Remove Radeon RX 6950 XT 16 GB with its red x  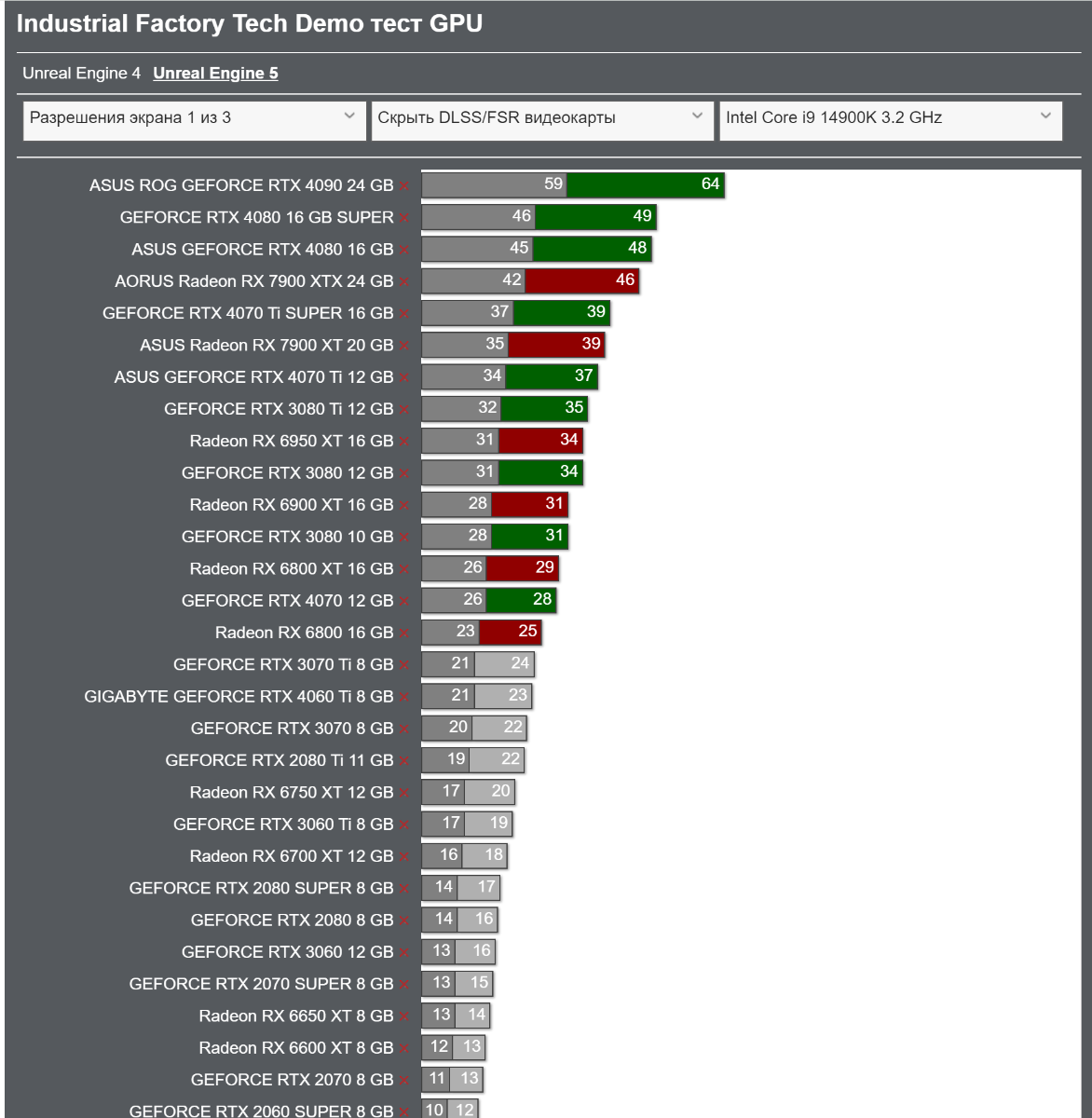[x=405, y=443]
